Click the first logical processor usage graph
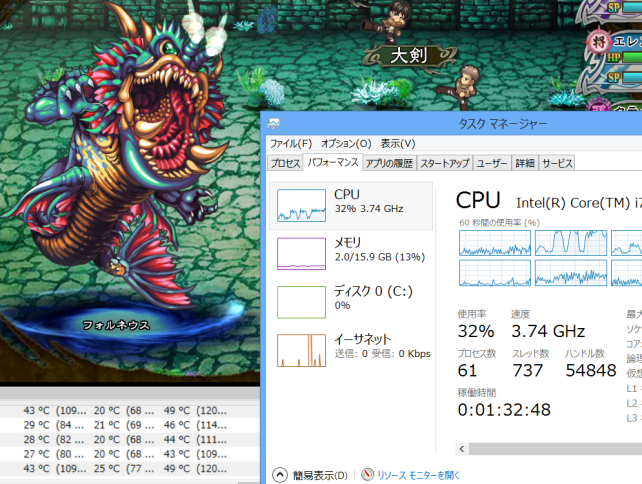Viewport: 642px width, 484px height. pos(495,243)
